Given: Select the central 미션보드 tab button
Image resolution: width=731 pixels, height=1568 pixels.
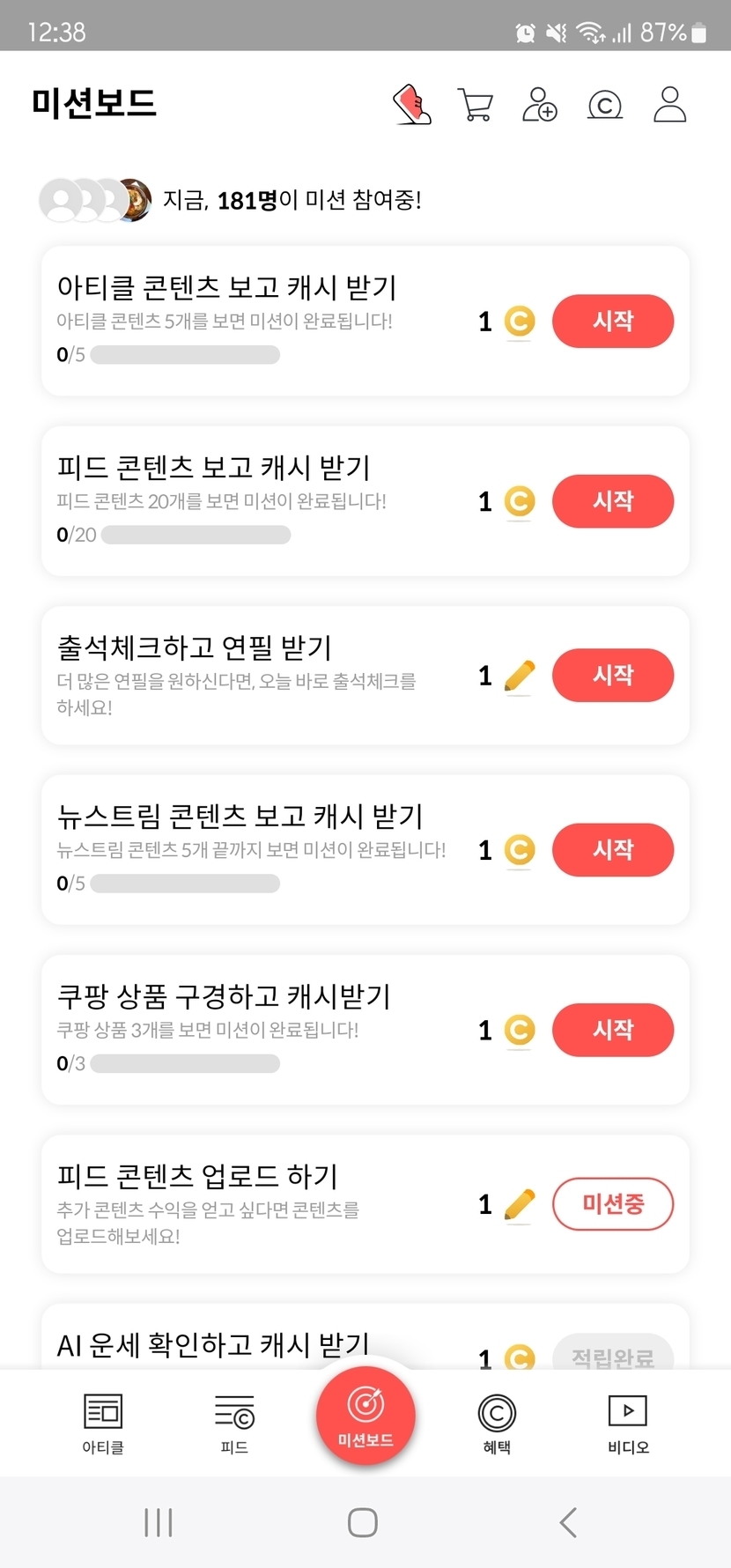Looking at the screenshot, I should point(365,1416).
